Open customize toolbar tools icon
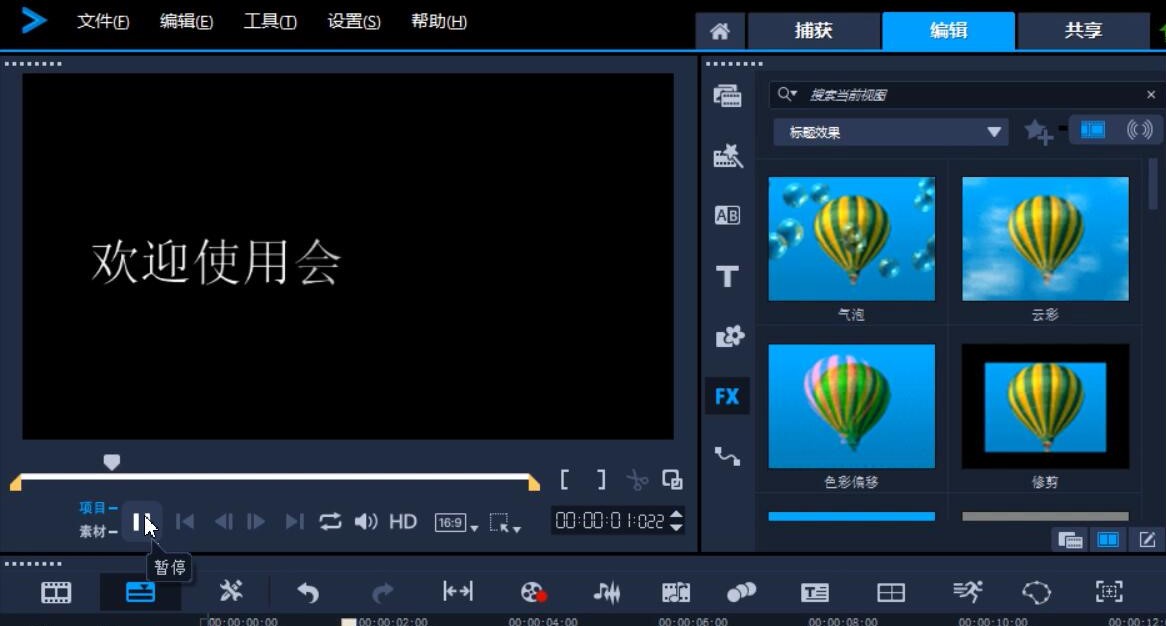Viewport: 1166px width, 626px height. pyautogui.click(x=231, y=592)
